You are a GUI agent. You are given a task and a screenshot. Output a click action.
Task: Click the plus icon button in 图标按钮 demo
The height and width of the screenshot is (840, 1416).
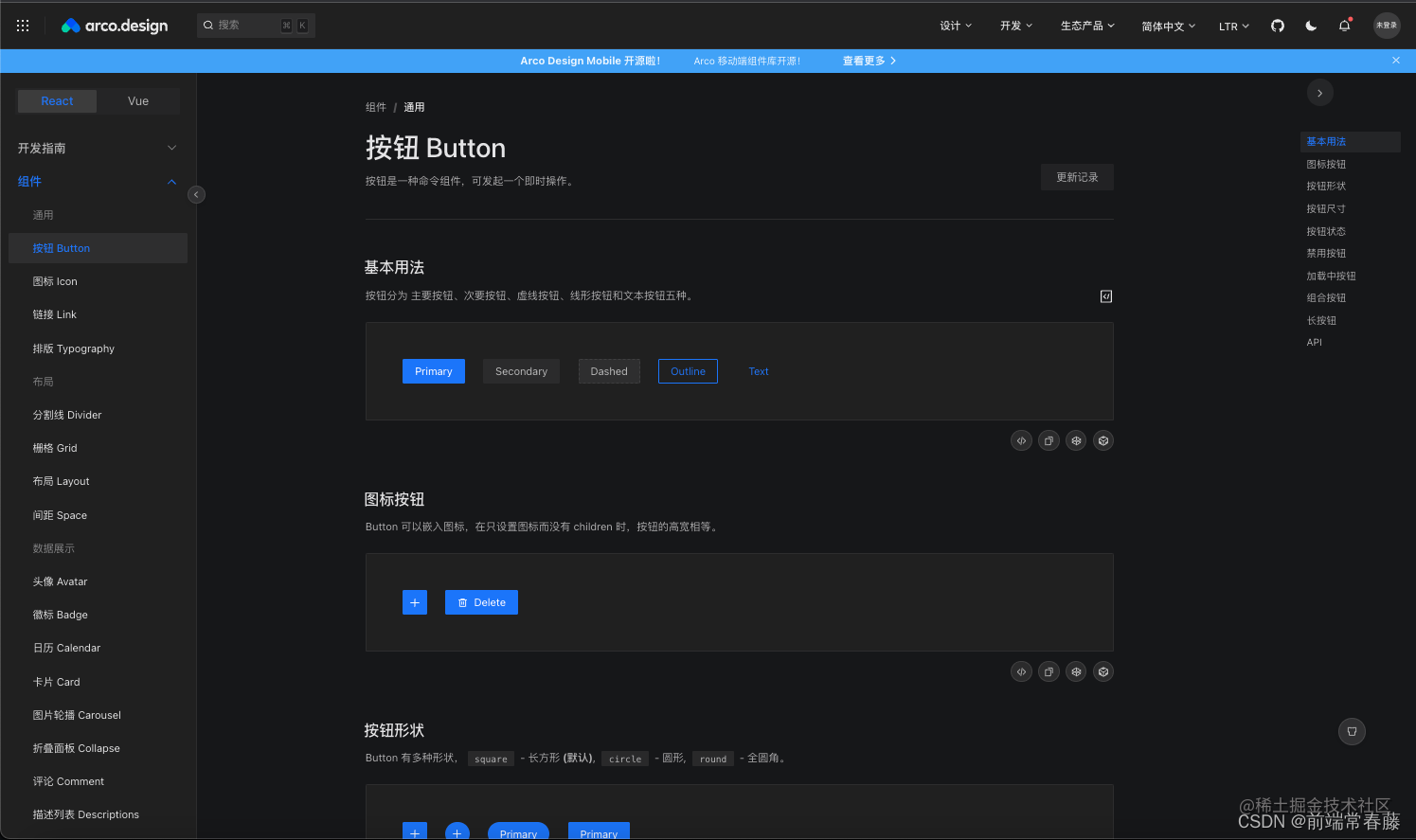click(x=415, y=602)
